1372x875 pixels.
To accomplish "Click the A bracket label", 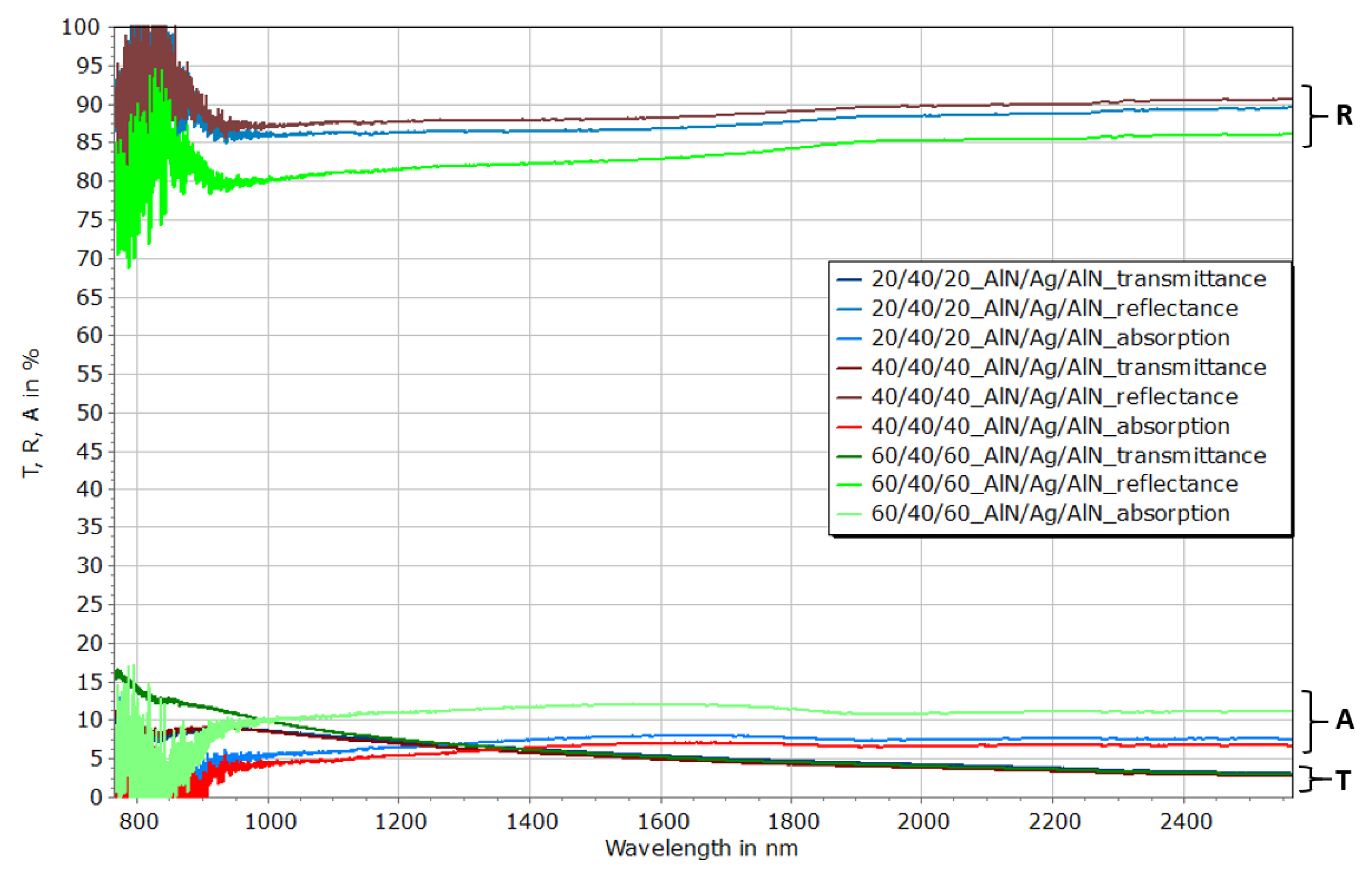I will pyautogui.click(x=1345, y=720).
